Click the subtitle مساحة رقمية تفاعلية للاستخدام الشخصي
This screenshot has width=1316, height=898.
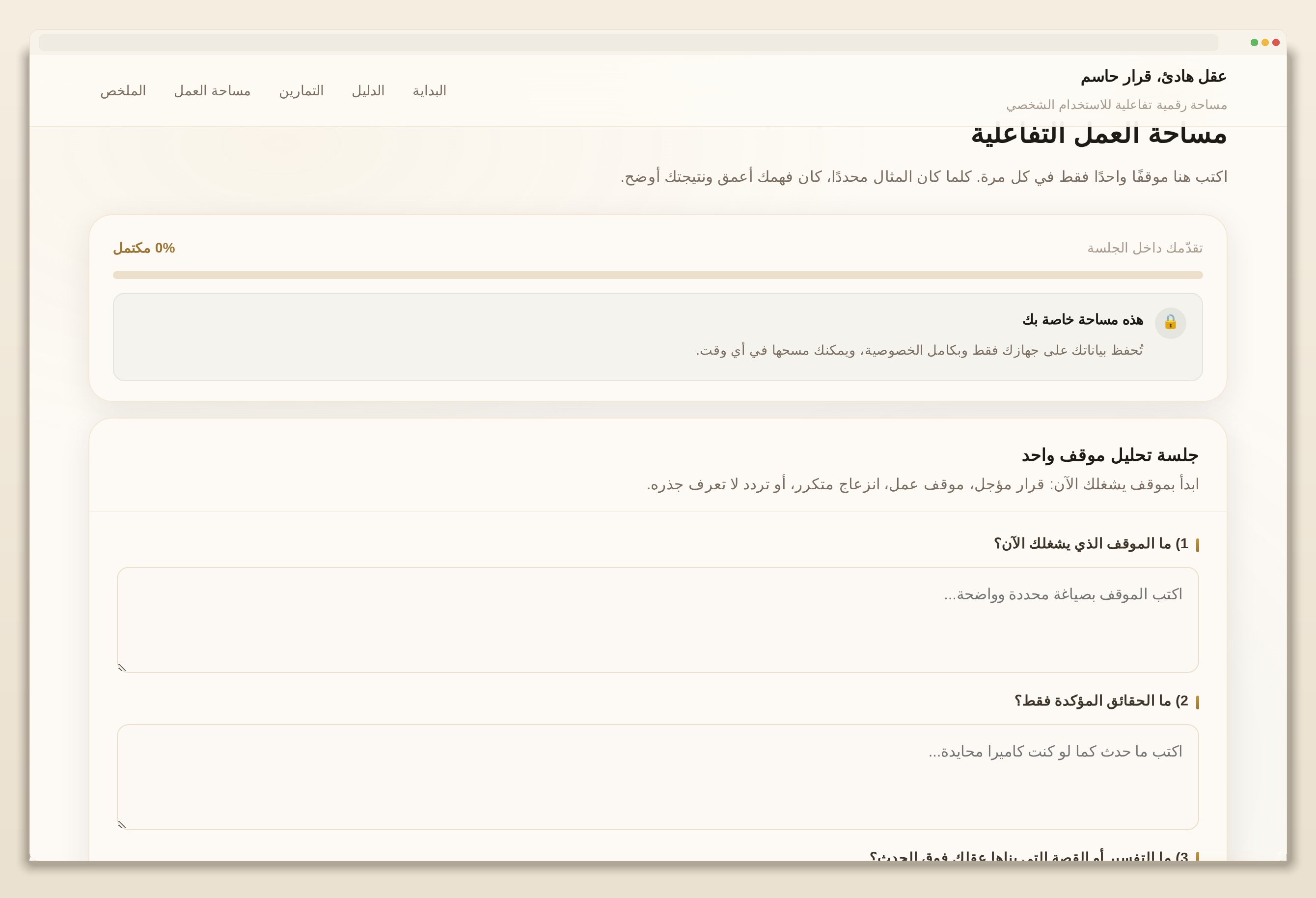1117,105
